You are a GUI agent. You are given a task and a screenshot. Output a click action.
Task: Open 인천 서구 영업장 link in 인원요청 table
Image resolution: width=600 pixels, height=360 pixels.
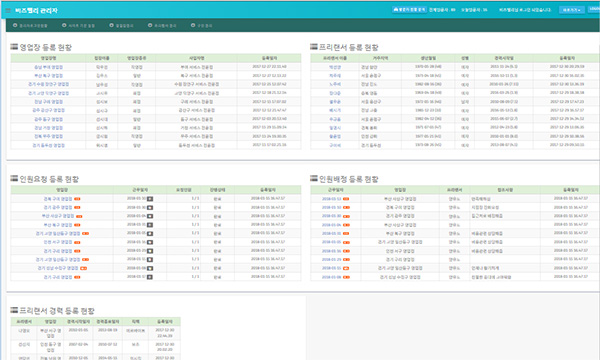[58, 242]
